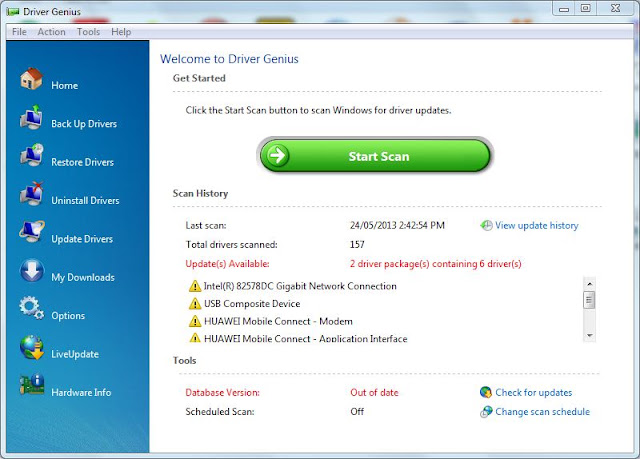Click the total drivers scanned value 157
This screenshot has height=459, width=640.
coord(357,244)
